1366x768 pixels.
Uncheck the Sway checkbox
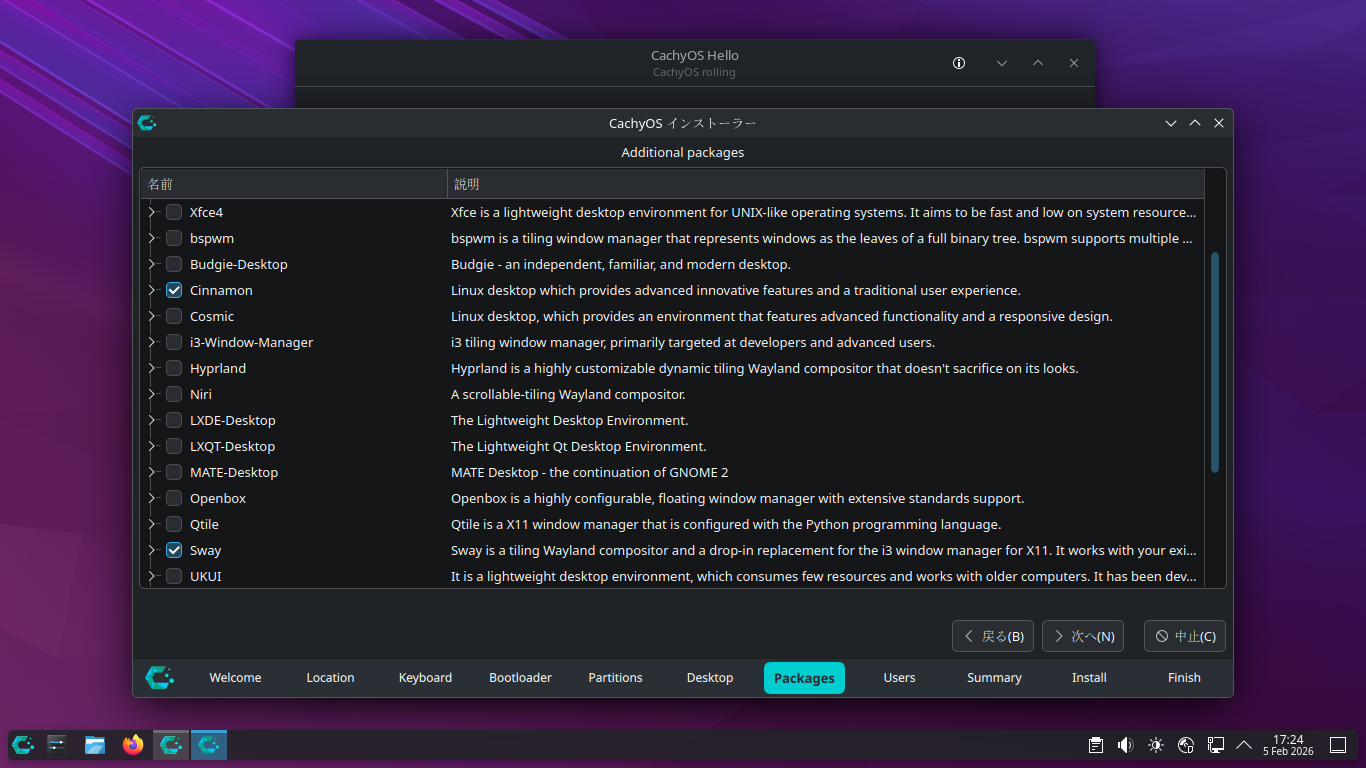(174, 550)
